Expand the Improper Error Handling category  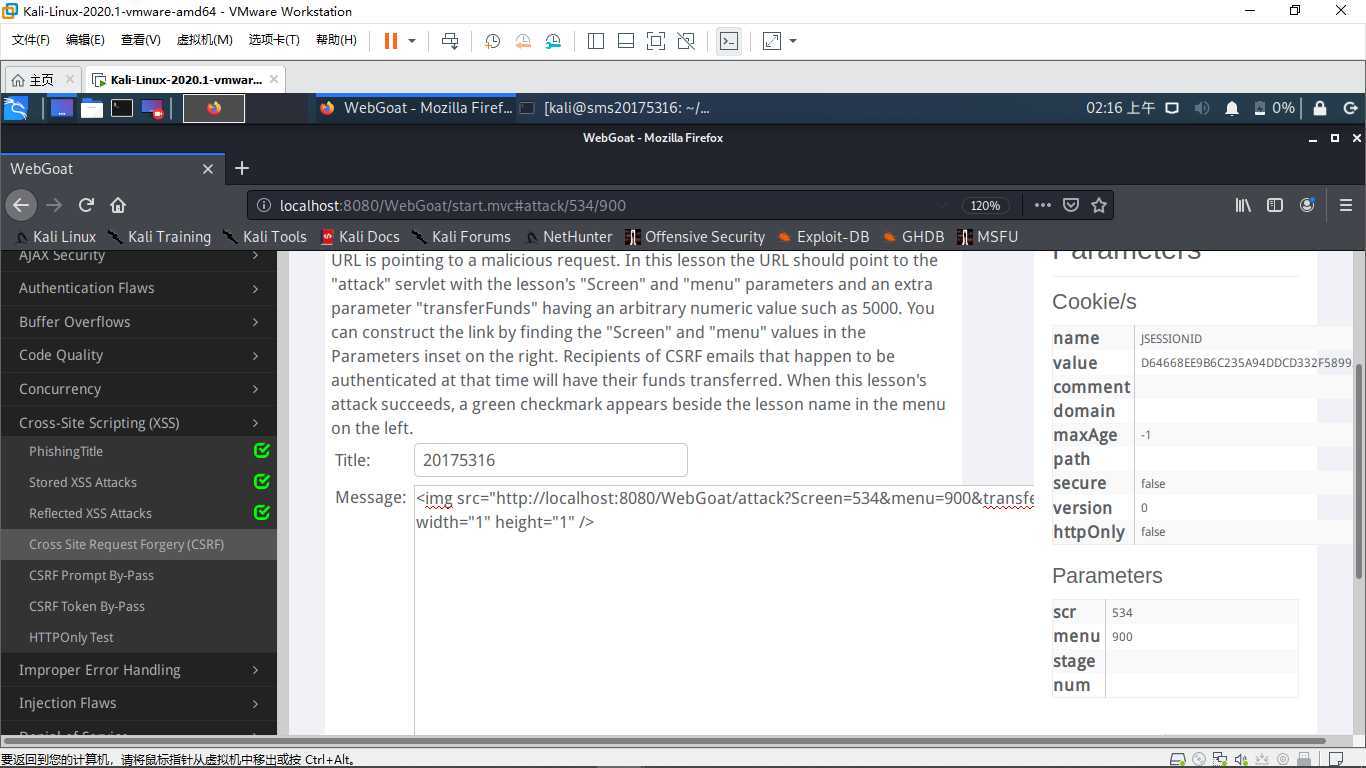coord(138,670)
